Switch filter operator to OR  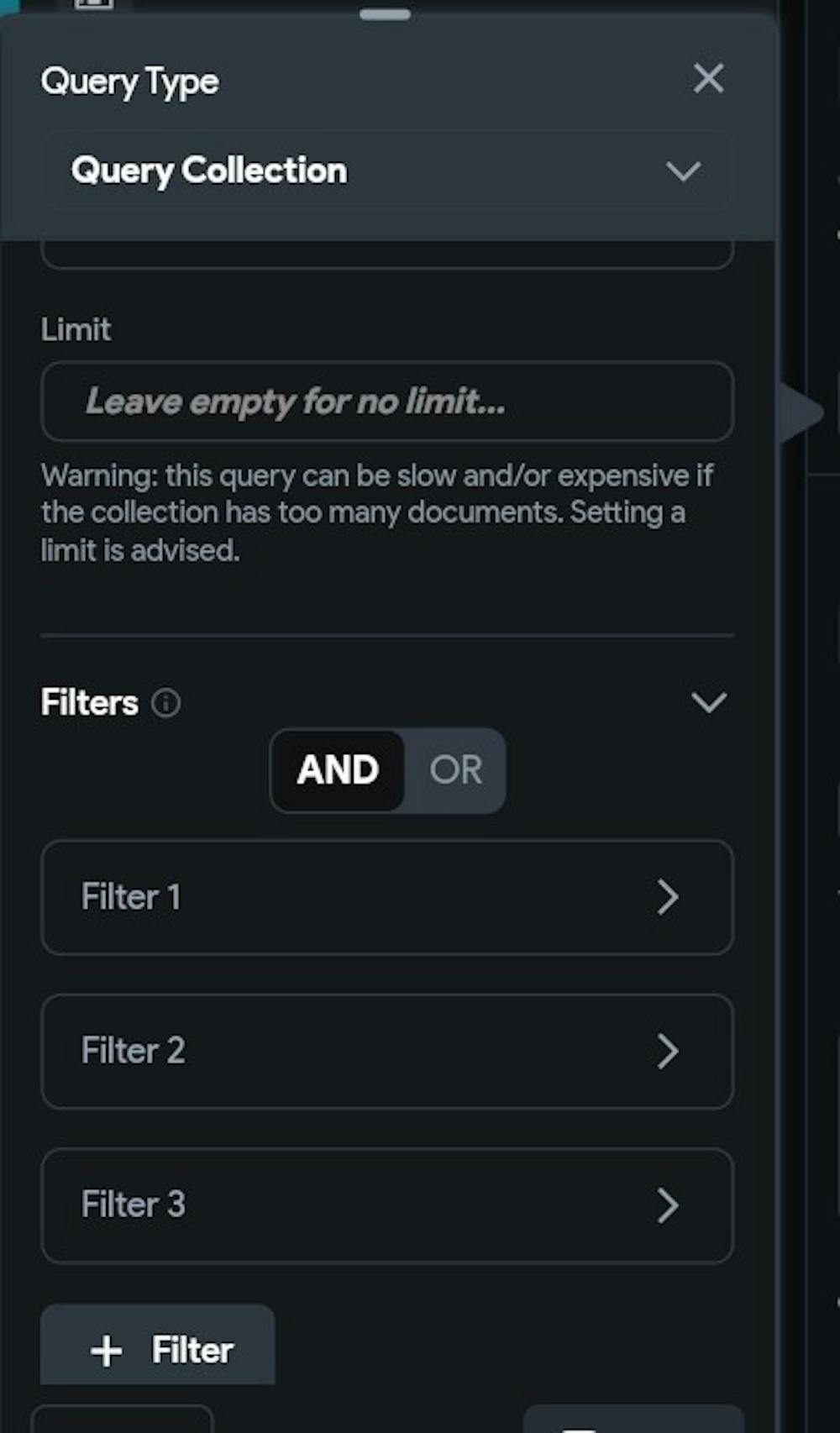pyautogui.click(x=455, y=769)
